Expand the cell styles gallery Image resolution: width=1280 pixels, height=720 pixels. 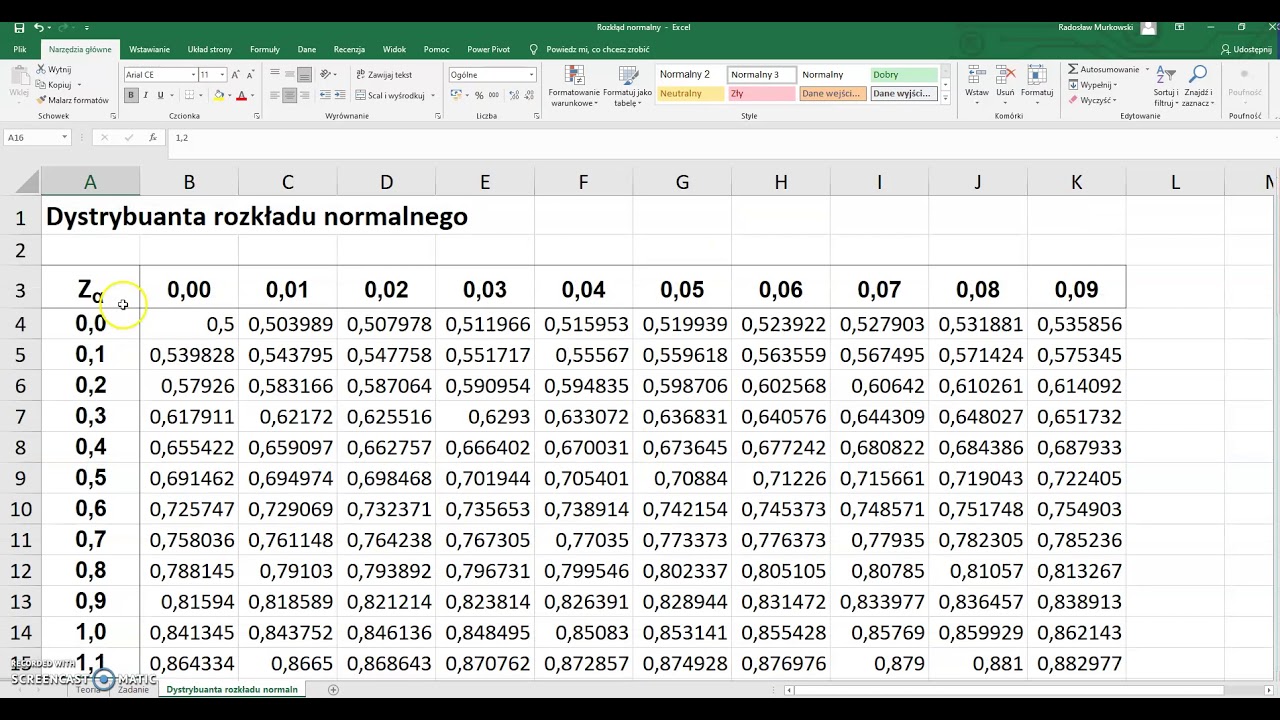pyautogui.click(x=945, y=98)
